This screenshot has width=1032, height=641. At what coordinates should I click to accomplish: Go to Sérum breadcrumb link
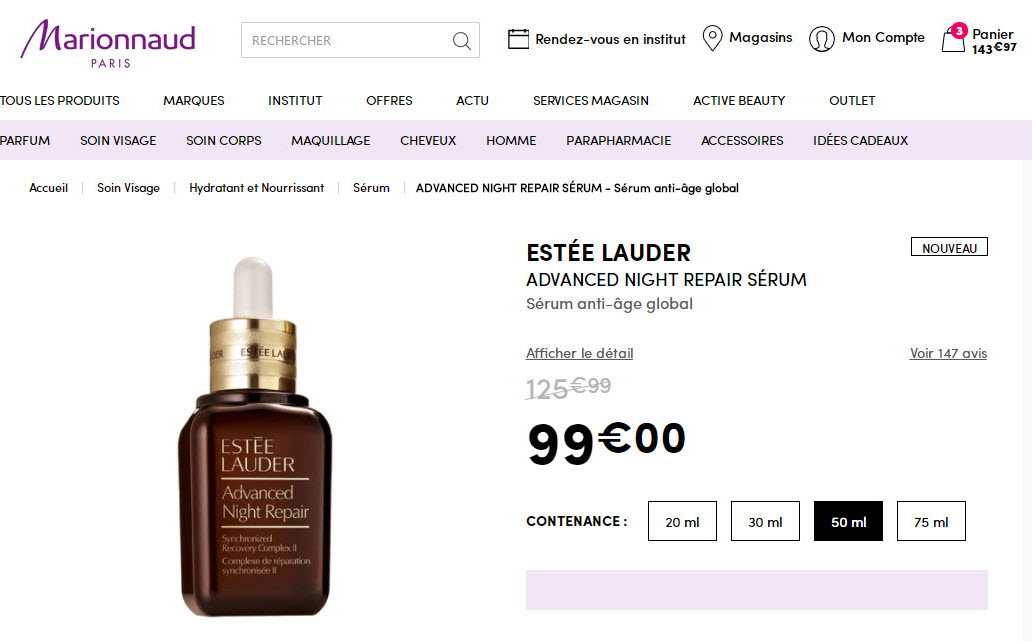click(x=371, y=188)
